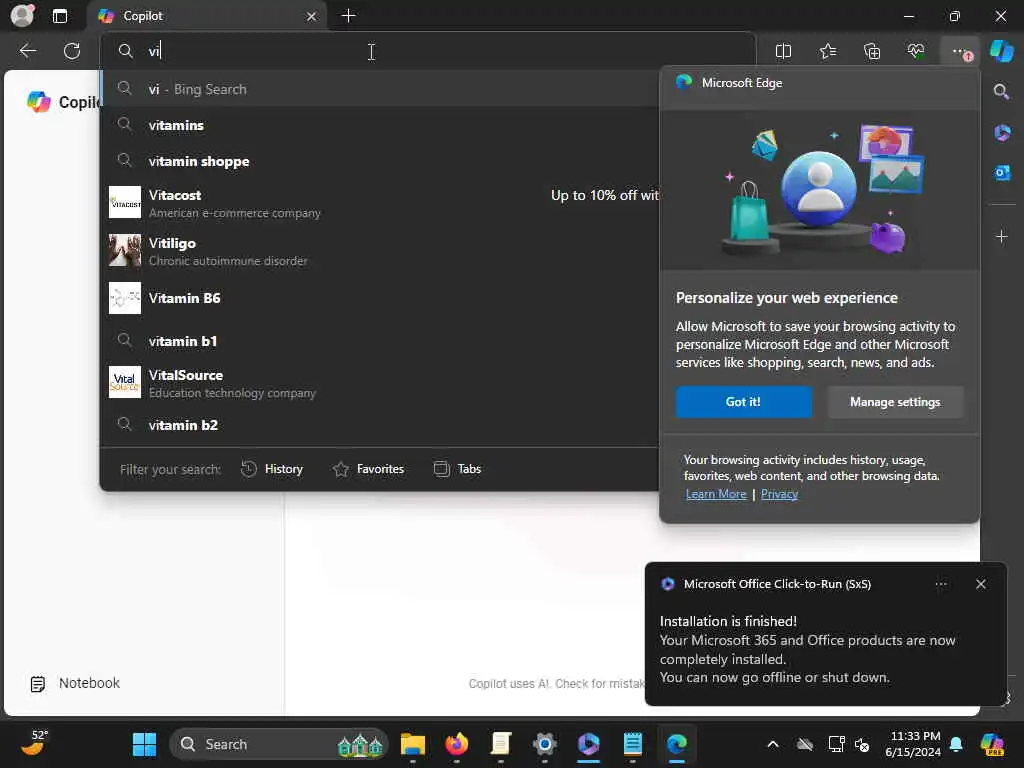This screenshot has height=768, width=1024.
Task: Open Firefox from taskbar
Action: tap(456, 744)
